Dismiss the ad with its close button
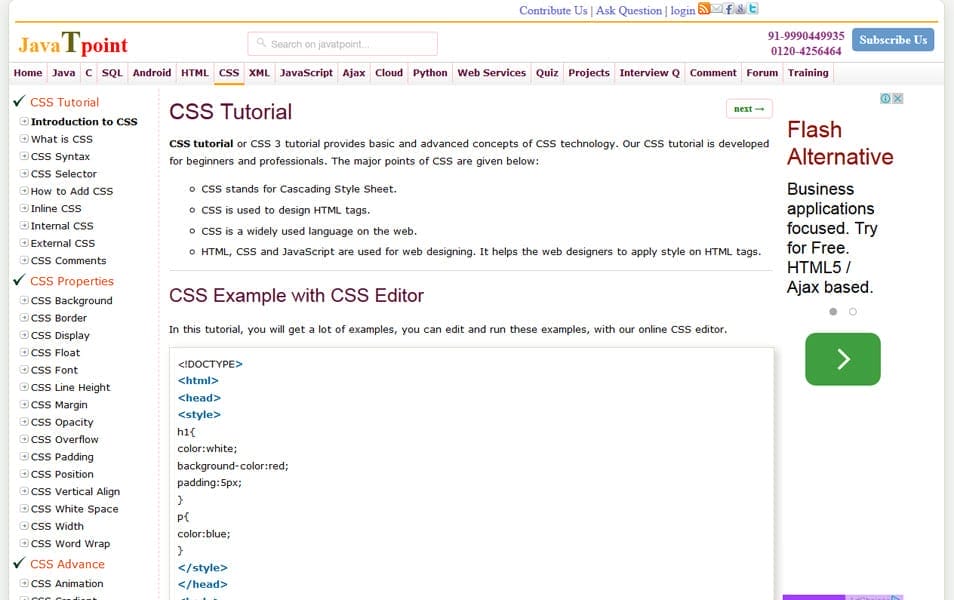 (x=898, y=98)
